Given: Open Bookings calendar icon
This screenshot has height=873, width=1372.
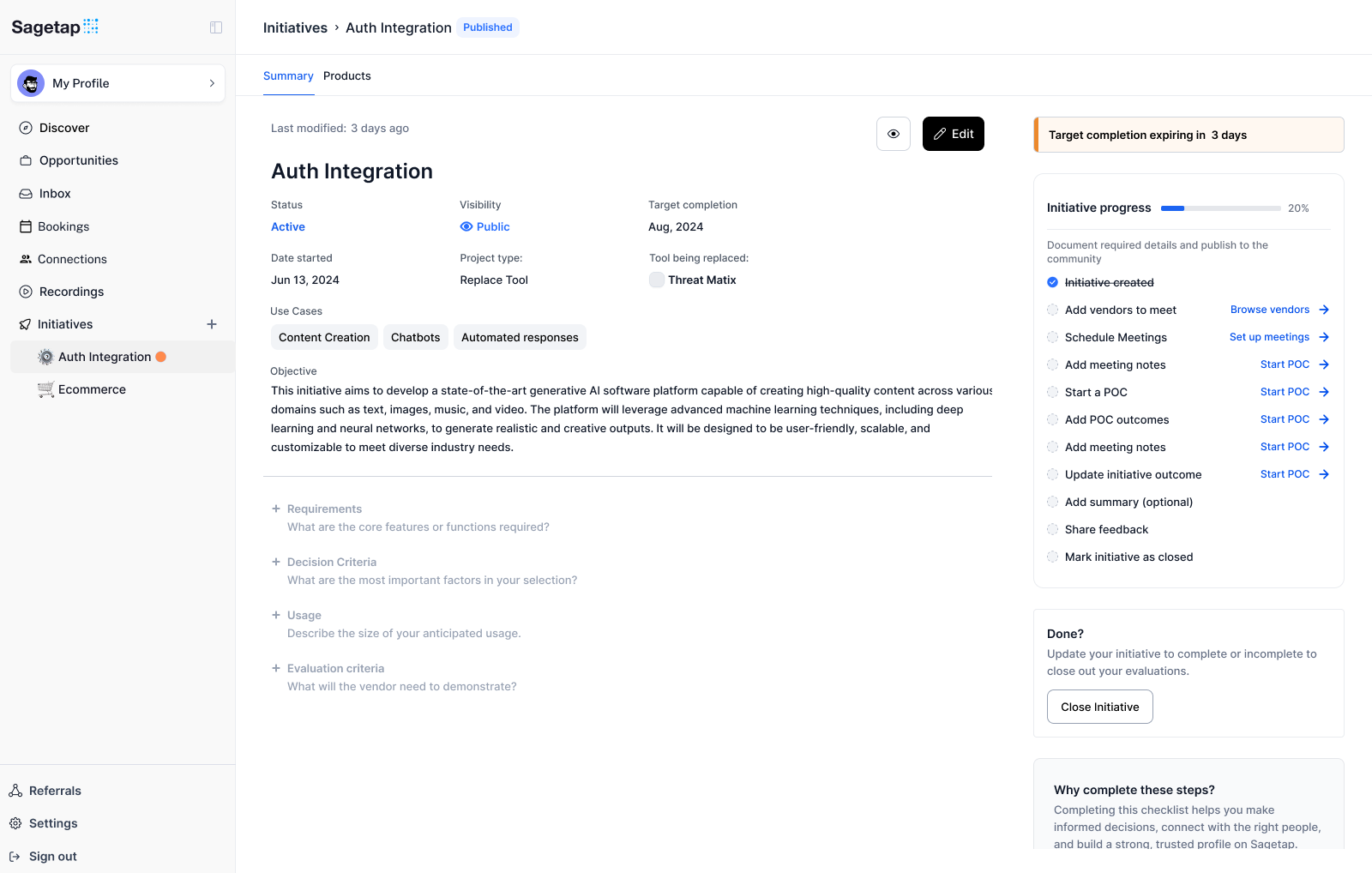Looking at the screenshot, I should pos(26,226).
